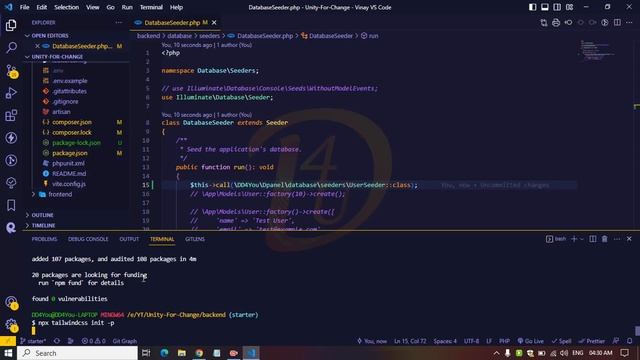The height and width of the screenshot is (360, 640).
Task: Open the Bookmarks view in activity bar
Action: pyautogui.click(x=11, y=205)
